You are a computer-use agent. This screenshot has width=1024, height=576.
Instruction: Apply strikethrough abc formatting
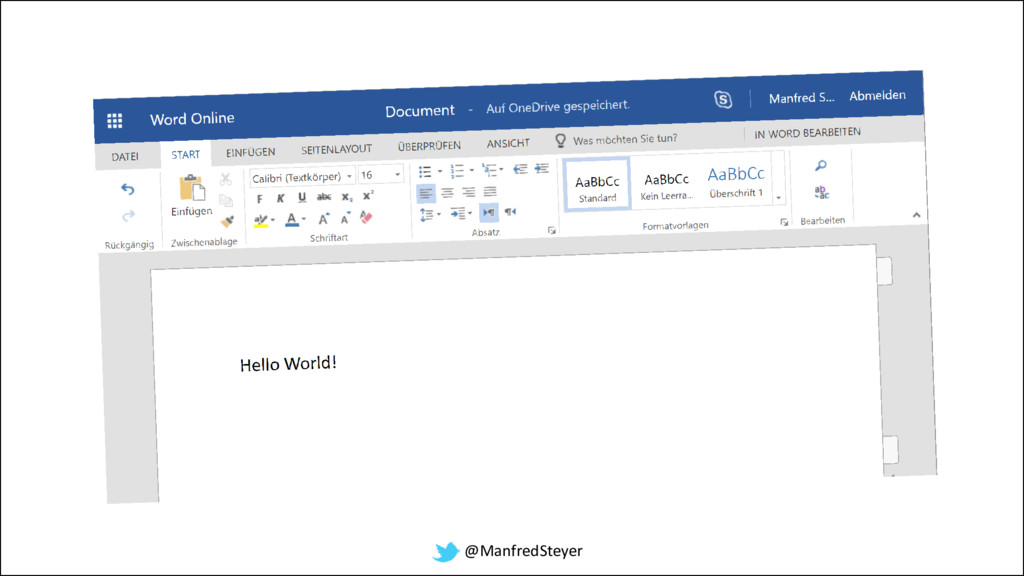pyautogui.click(x=324, y=197)
